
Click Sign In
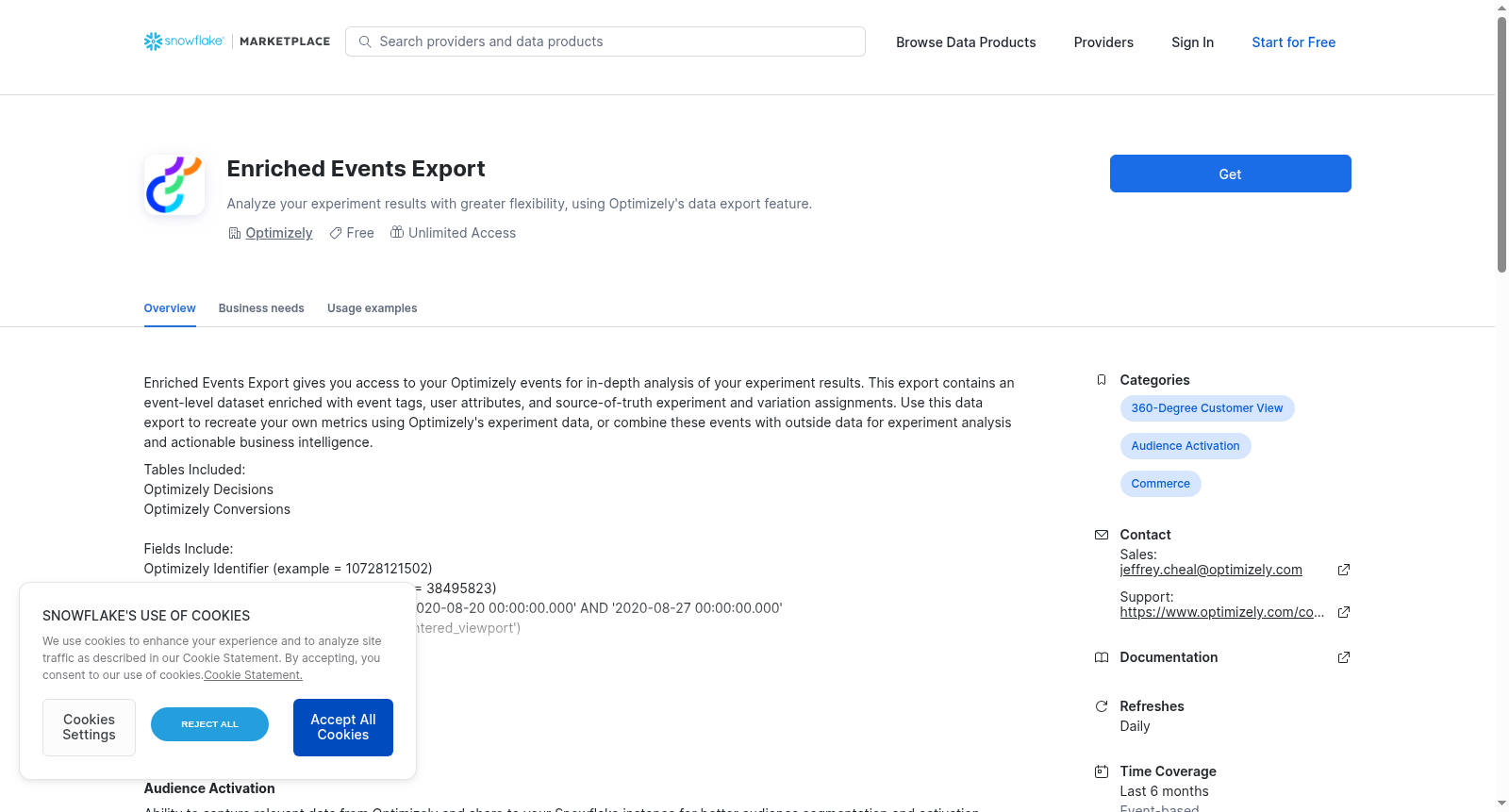tap(1192, 42)
